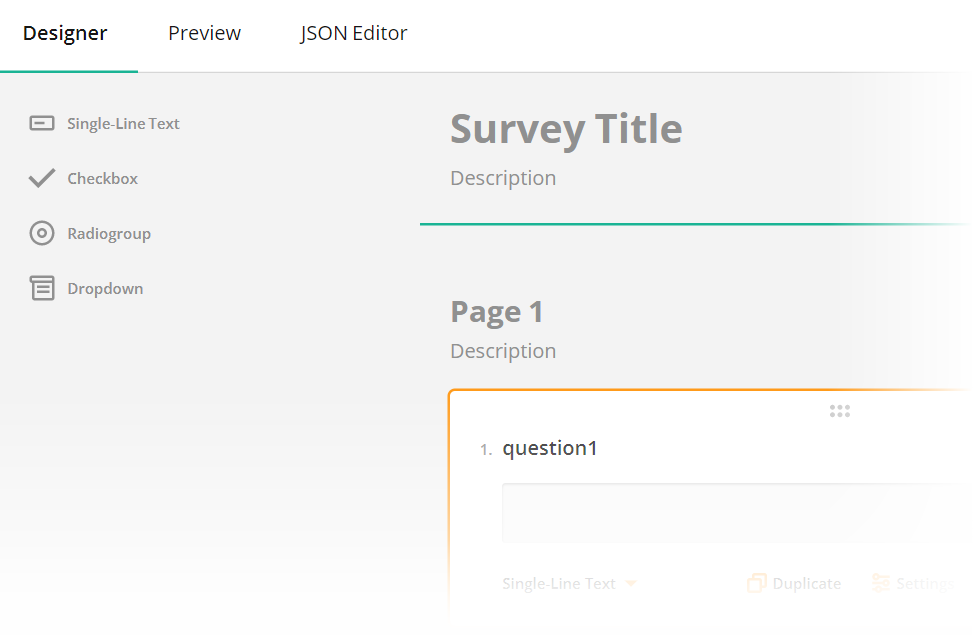Click the Page 1 heading to rename it
This screenshot has width=973, height=637.
pyautogui.click(x=496, y=311)
